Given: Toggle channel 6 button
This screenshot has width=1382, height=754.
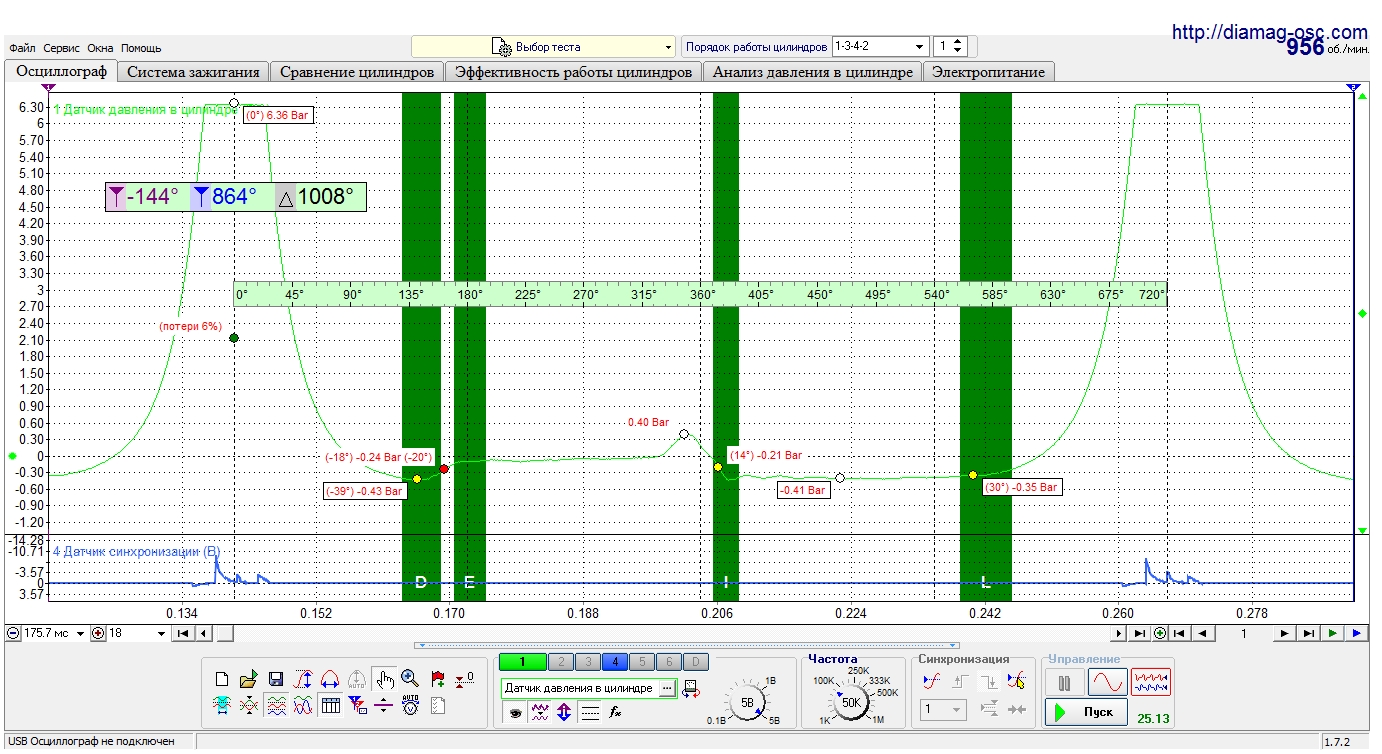Looking at the screenshot, I should click(x=670, y=662).
